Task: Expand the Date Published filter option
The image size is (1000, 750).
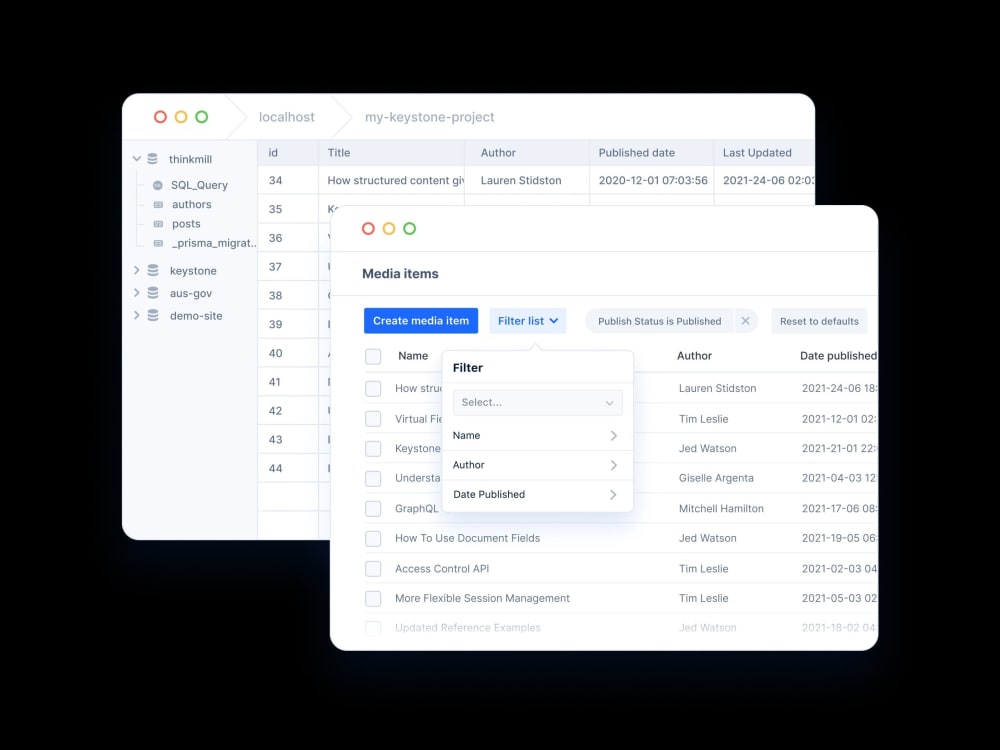Action: (x=537, y=494)
